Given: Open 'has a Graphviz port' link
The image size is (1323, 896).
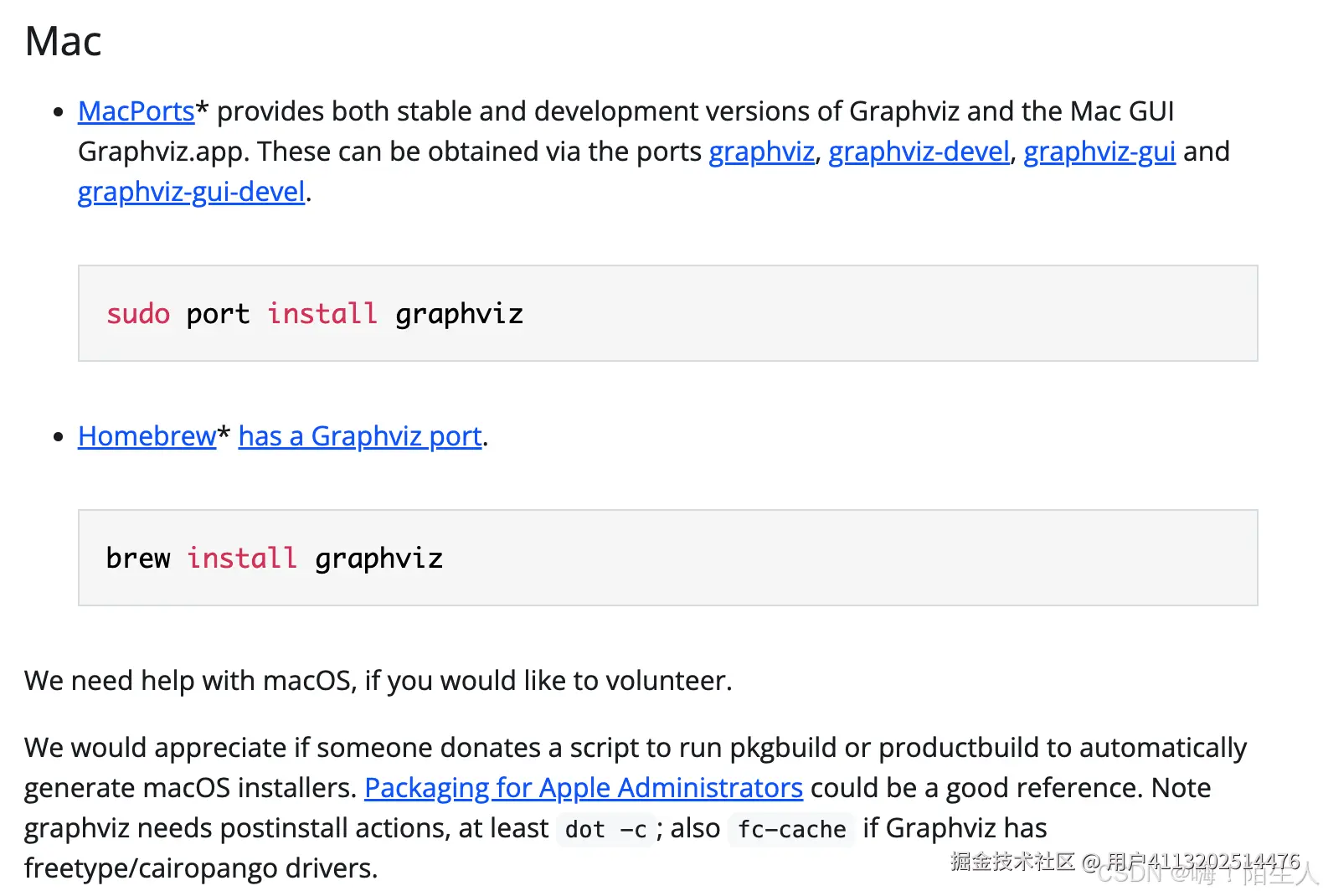Looking at the screenshot, I should pos(360,436).
